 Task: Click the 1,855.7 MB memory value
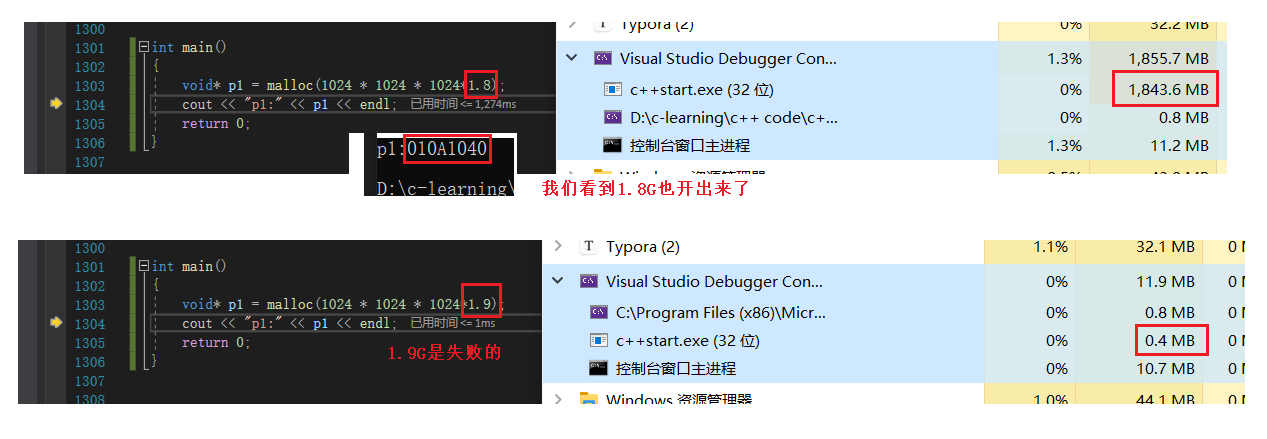click(1168, 59)
